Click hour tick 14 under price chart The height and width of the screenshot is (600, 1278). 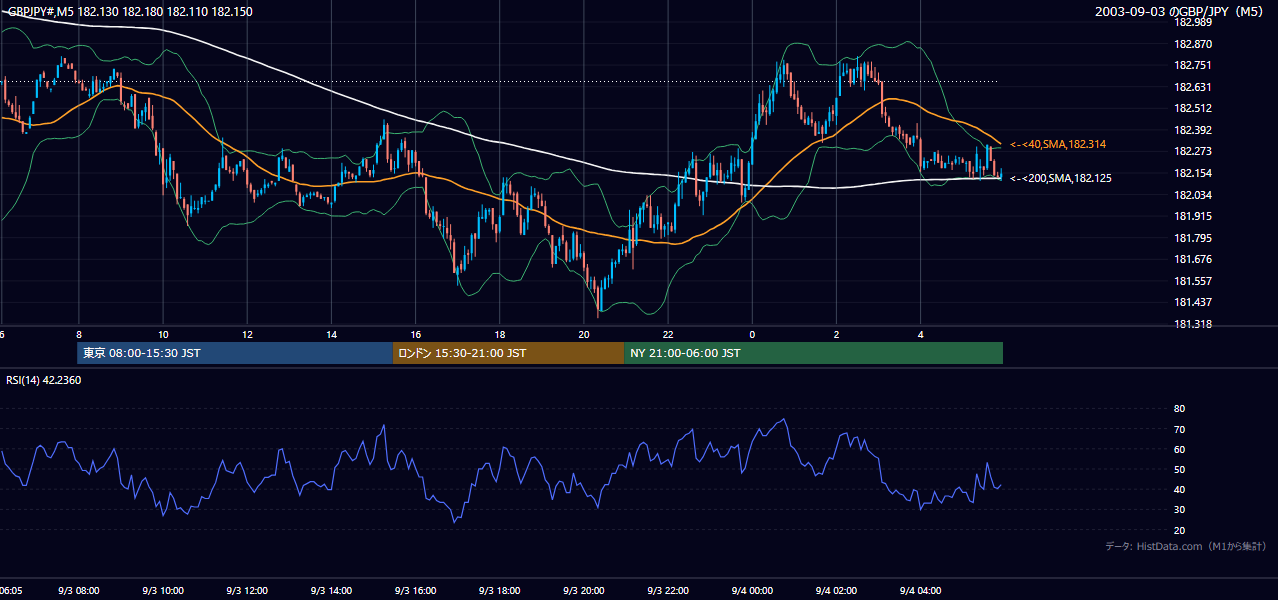(x=331, y=335)
